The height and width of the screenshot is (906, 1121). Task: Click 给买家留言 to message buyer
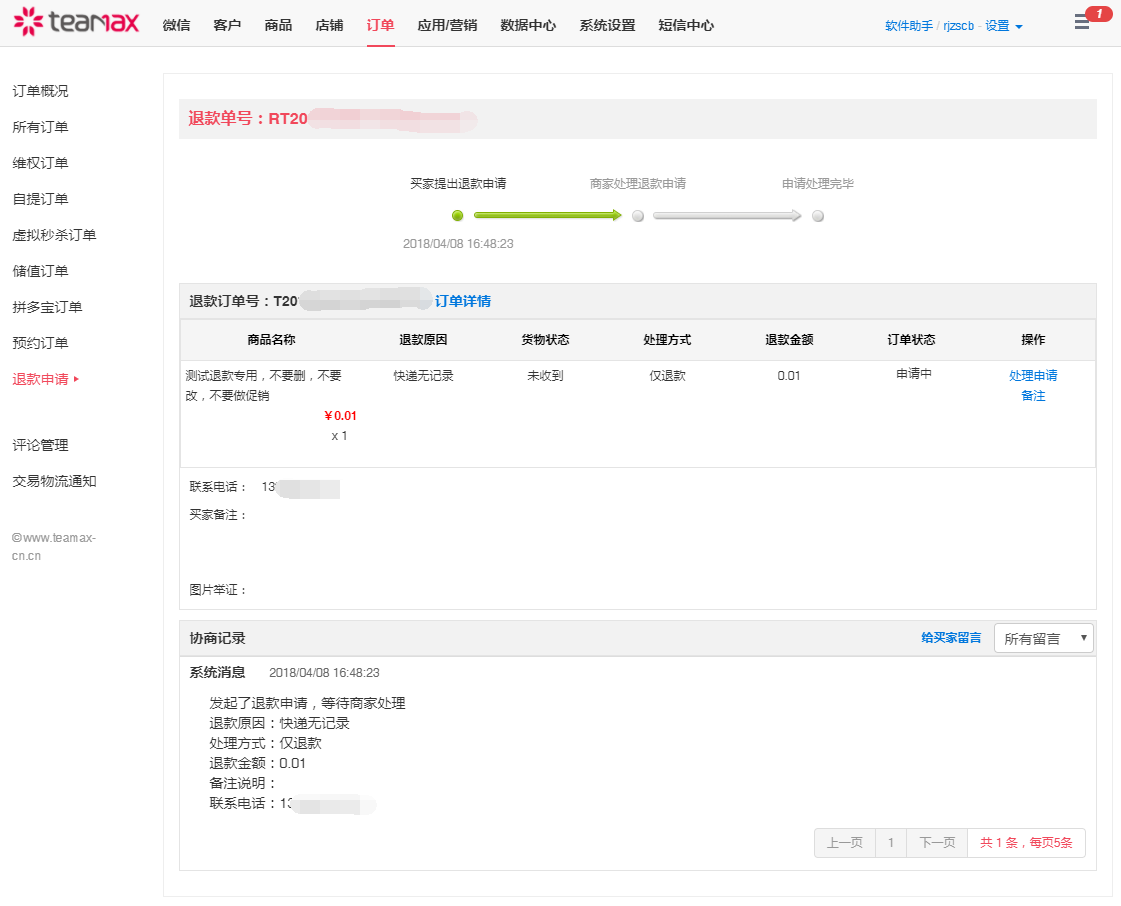[x=951, y=638]
